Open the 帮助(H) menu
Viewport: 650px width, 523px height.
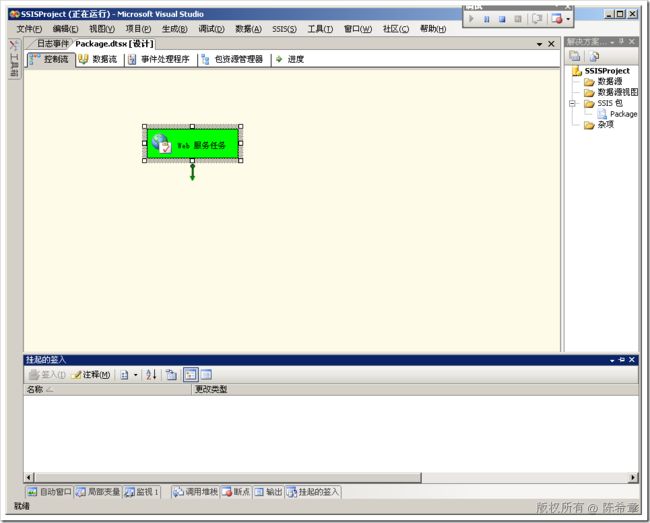pos(433,29)
